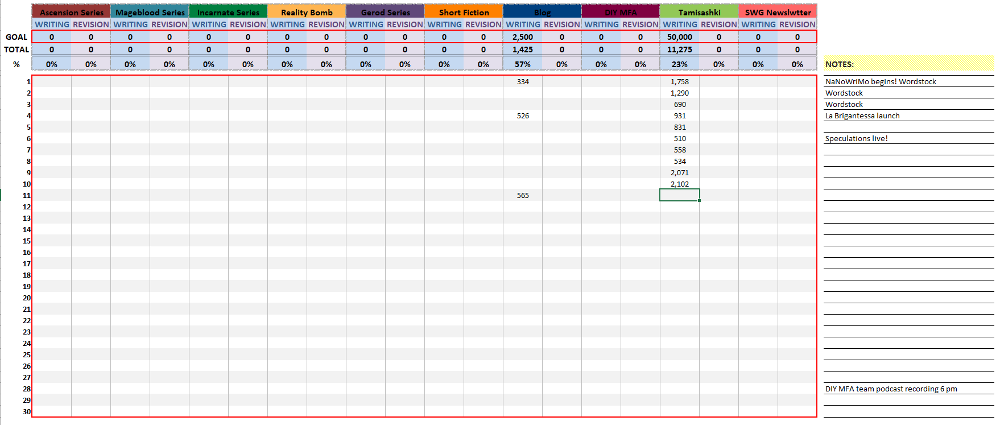Click the Tamisashki goal cell showing 50,000

tap(679, 37)
